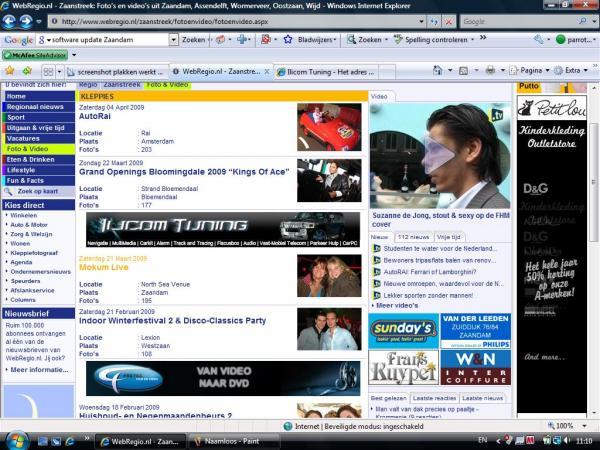Open the Google toolbar search dropdown
This screenshot has height=450, width=600.
[174, 39]
